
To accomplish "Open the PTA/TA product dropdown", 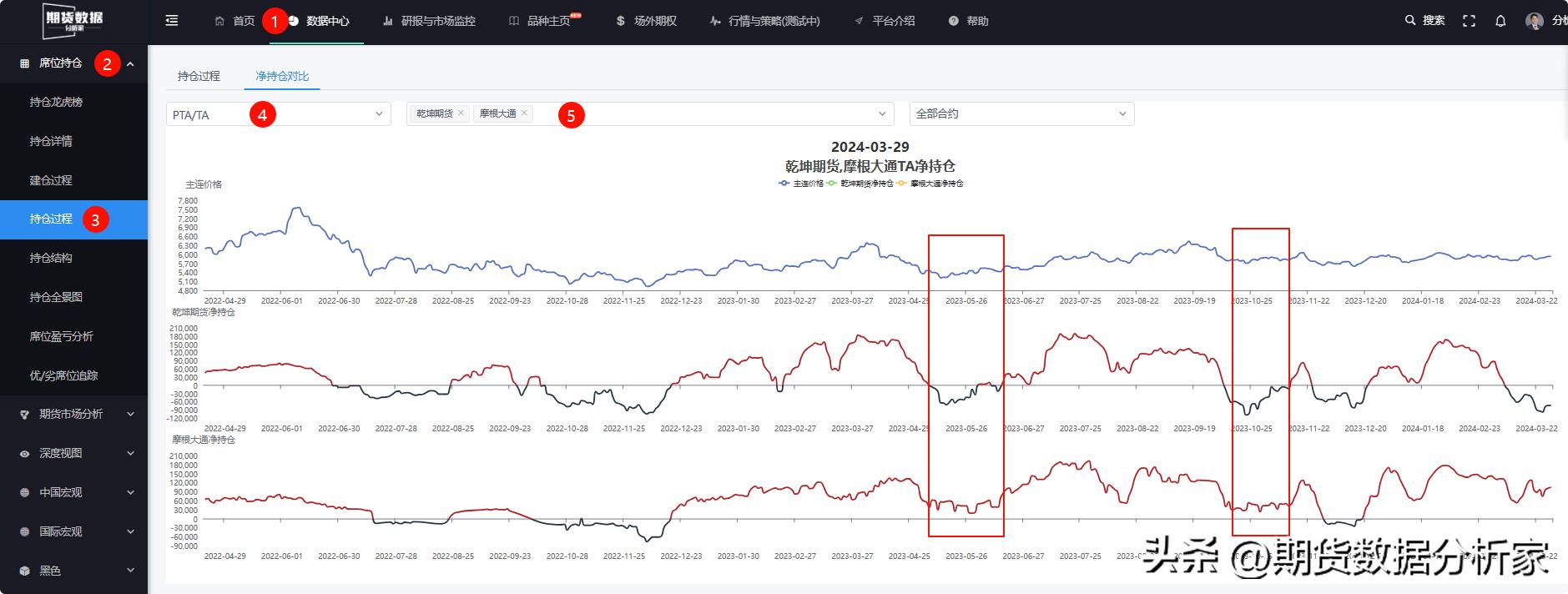I will [279, 114].
